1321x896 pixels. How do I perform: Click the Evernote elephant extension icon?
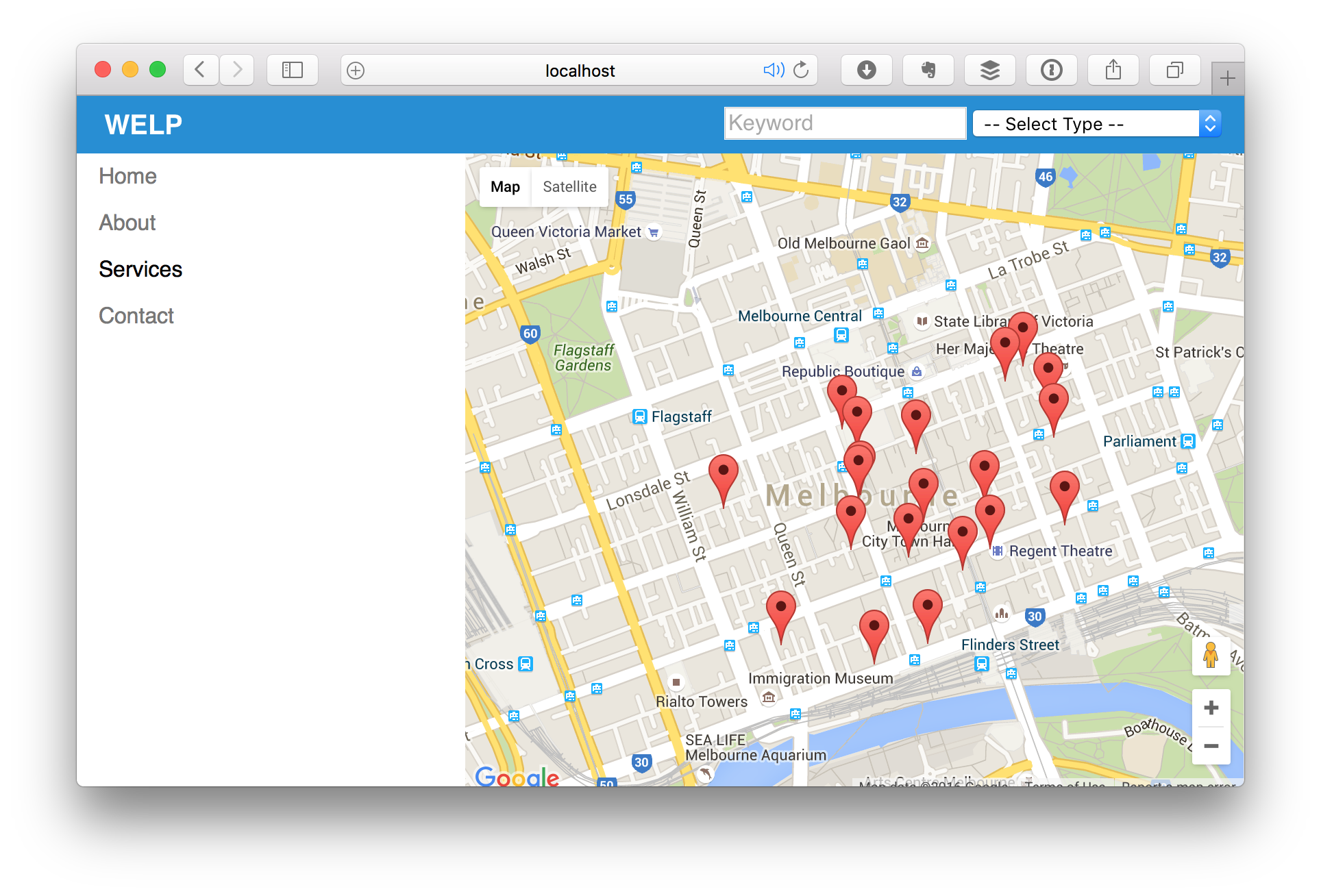click(928, 70)
